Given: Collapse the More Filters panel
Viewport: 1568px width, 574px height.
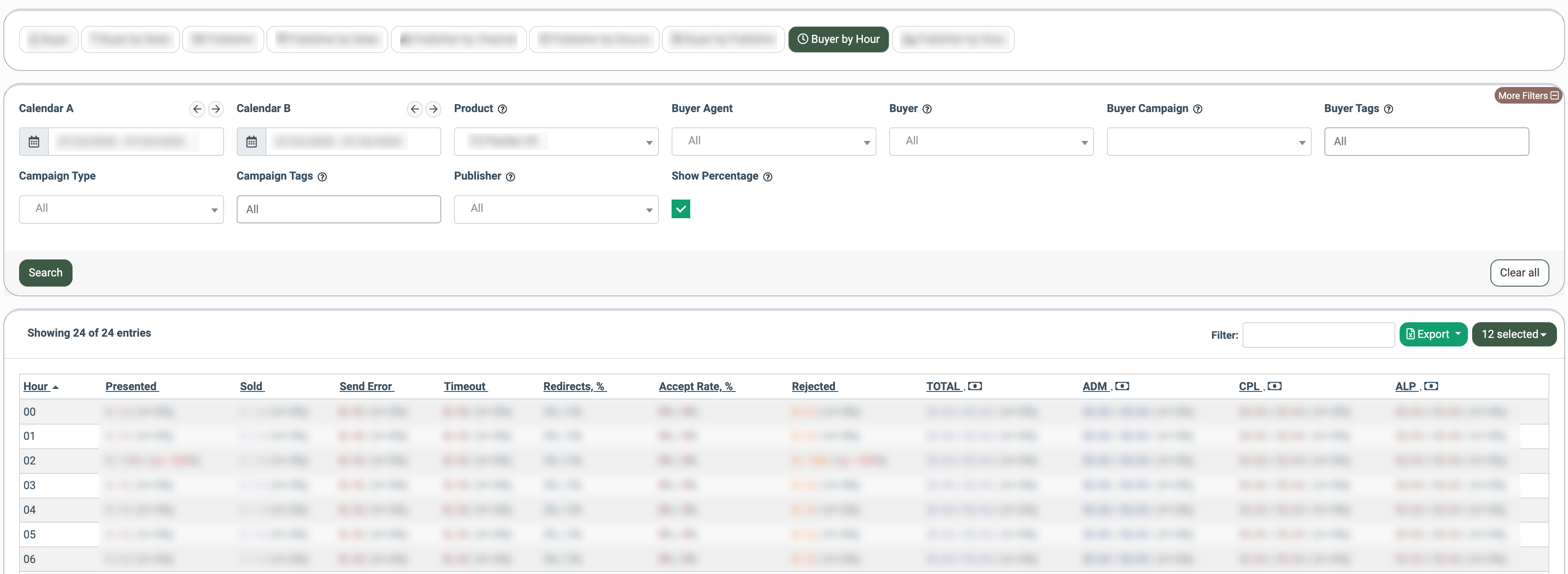Looking at the screenshot, I should point(1528,96).
